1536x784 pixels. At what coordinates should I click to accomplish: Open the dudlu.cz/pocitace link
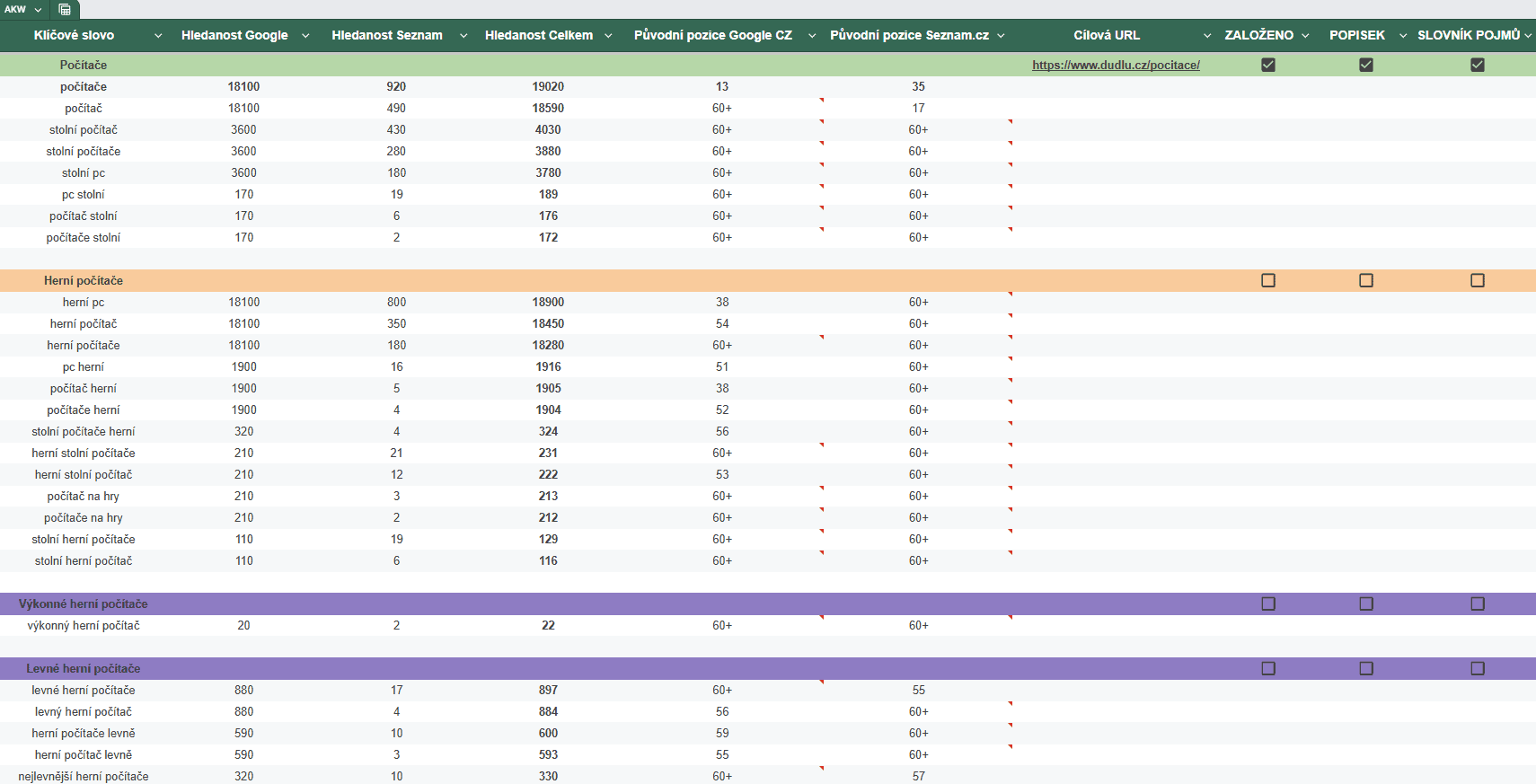coord(1116,65)
